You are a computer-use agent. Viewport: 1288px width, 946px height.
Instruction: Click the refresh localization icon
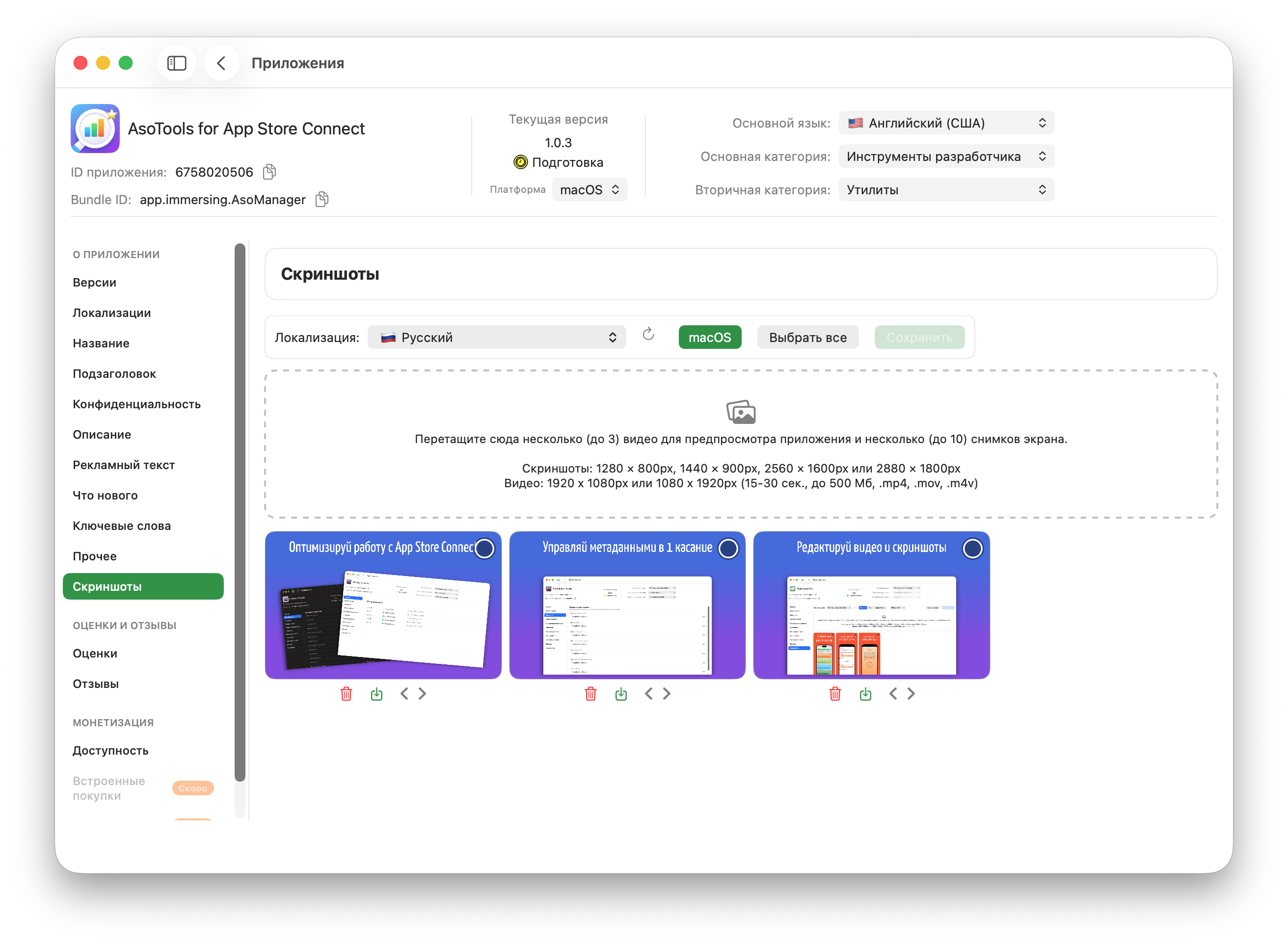click(648, 335)
